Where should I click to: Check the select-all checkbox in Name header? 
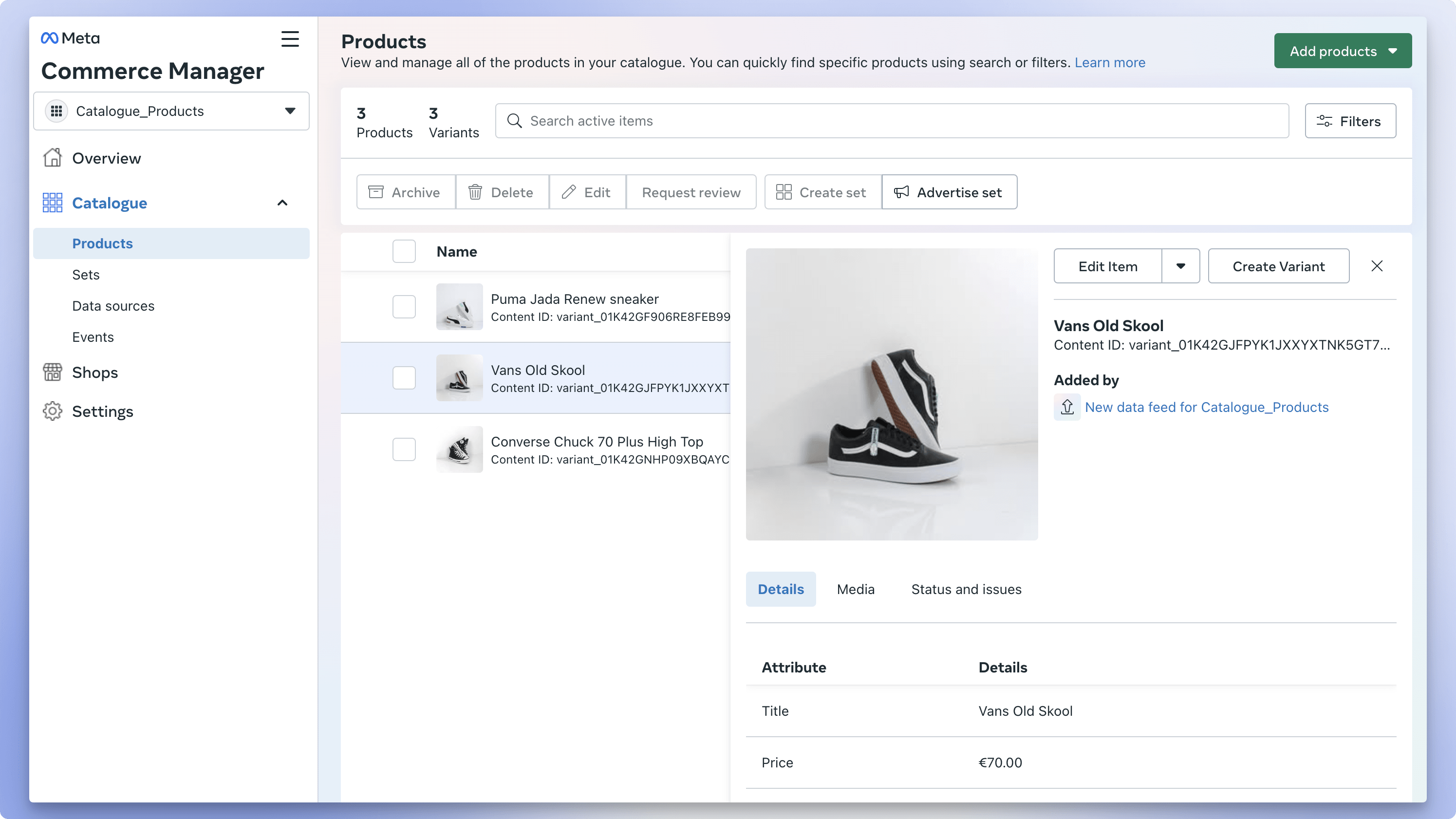point(404,251)
